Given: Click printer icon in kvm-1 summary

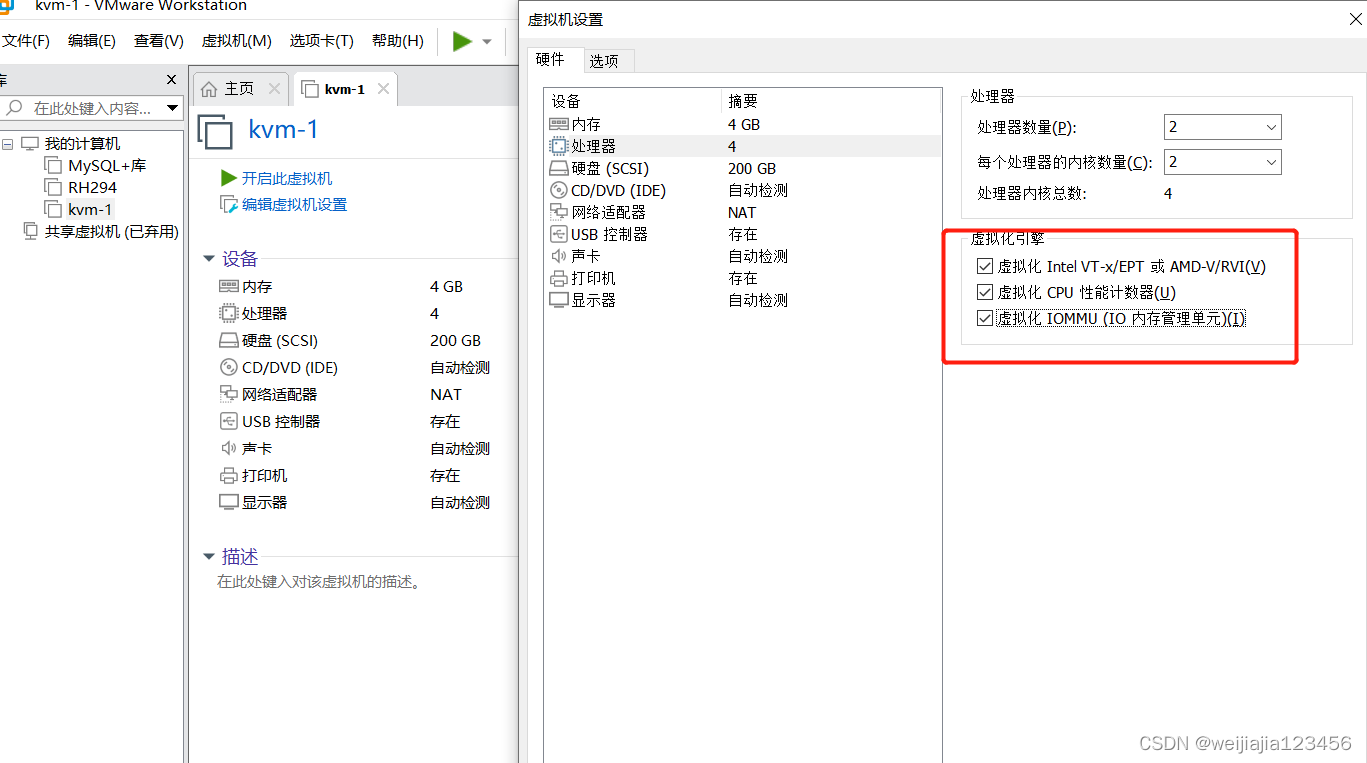Looking at the screenshot, I should [x=229, y=476].
